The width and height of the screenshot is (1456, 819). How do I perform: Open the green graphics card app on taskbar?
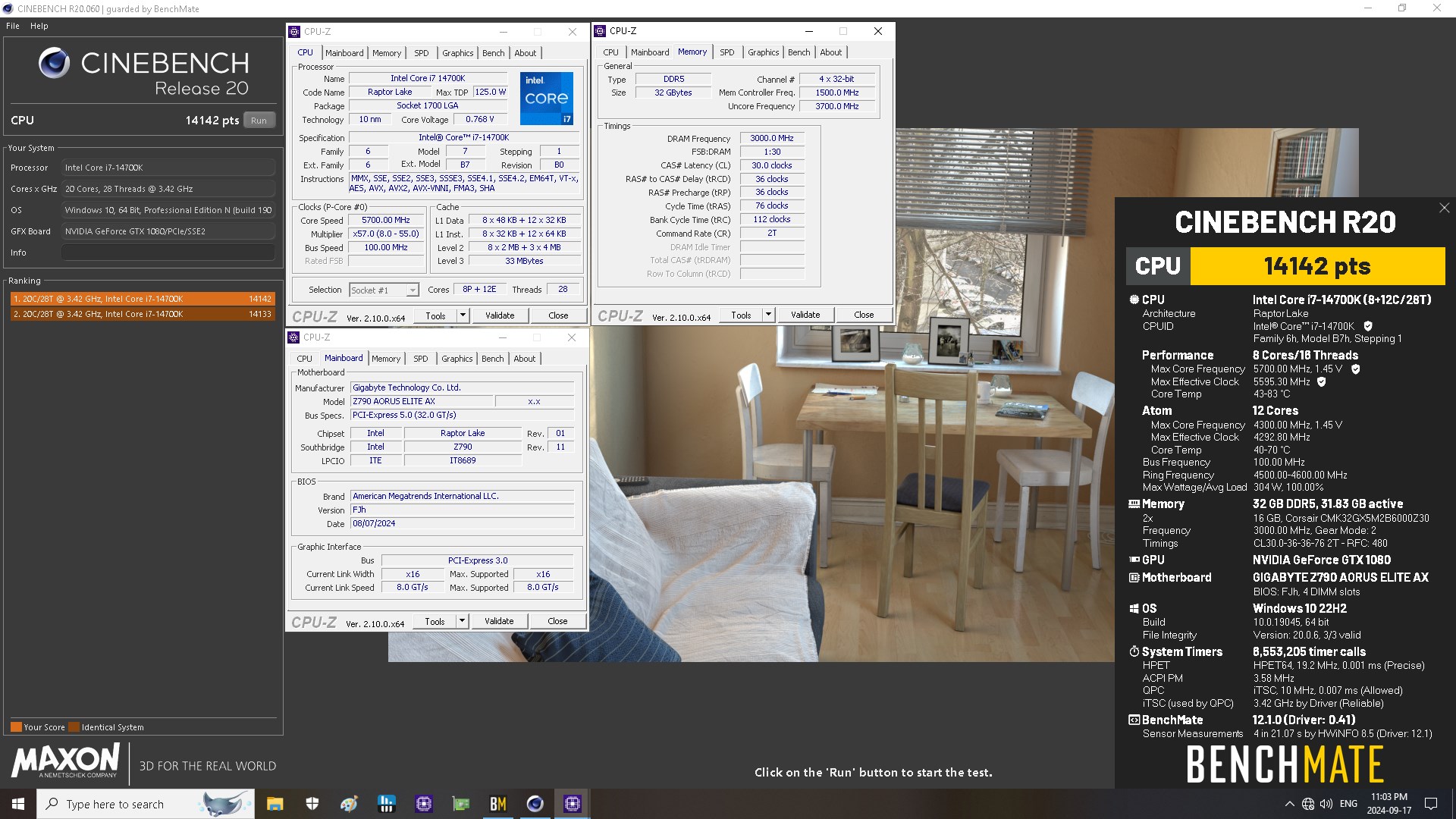click(x=460, y=804)
